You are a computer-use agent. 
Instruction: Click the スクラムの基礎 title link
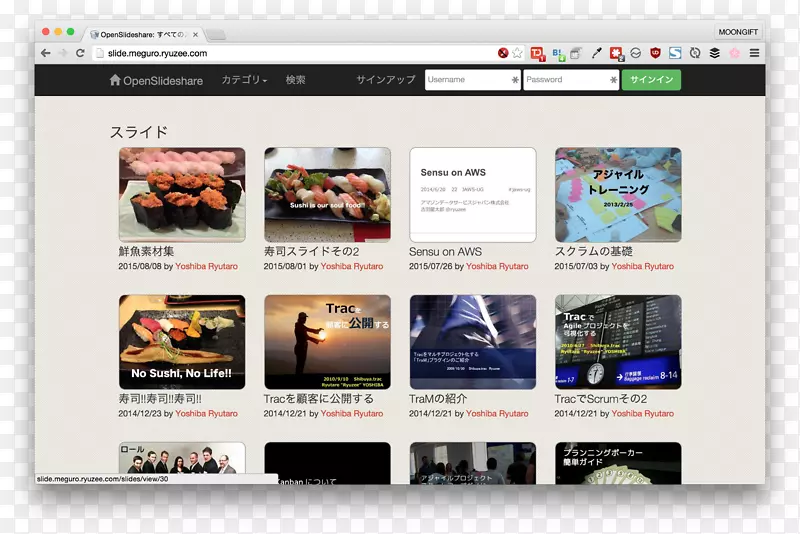coord(593,251)
